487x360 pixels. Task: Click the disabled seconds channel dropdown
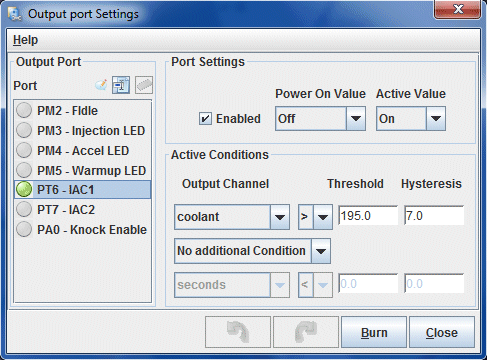tap(232, 285)
